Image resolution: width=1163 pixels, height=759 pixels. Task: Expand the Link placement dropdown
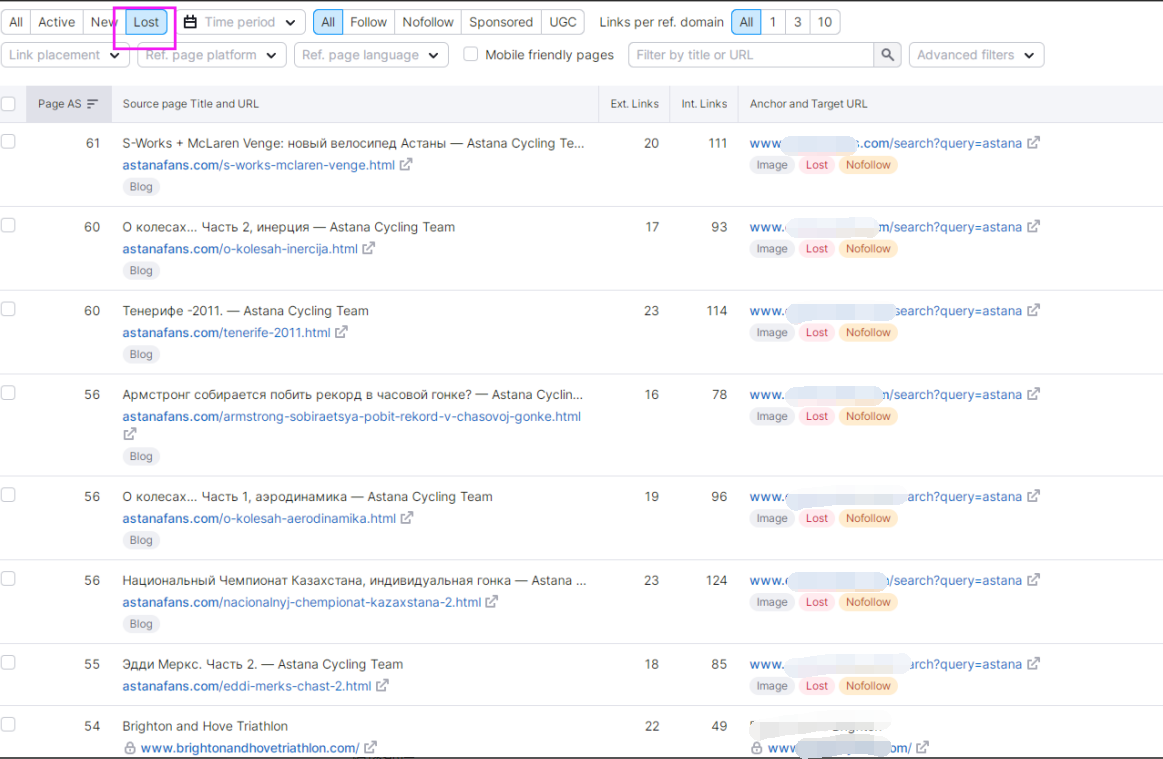tap(65, 55)
